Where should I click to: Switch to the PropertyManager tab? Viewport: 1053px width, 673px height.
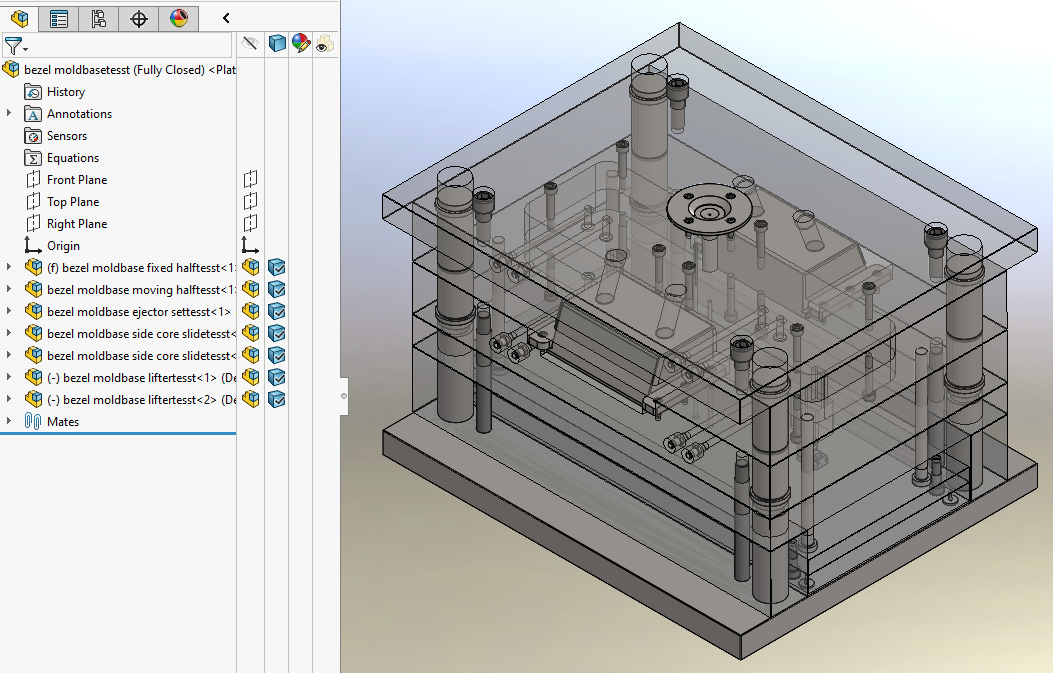(59, 18)
